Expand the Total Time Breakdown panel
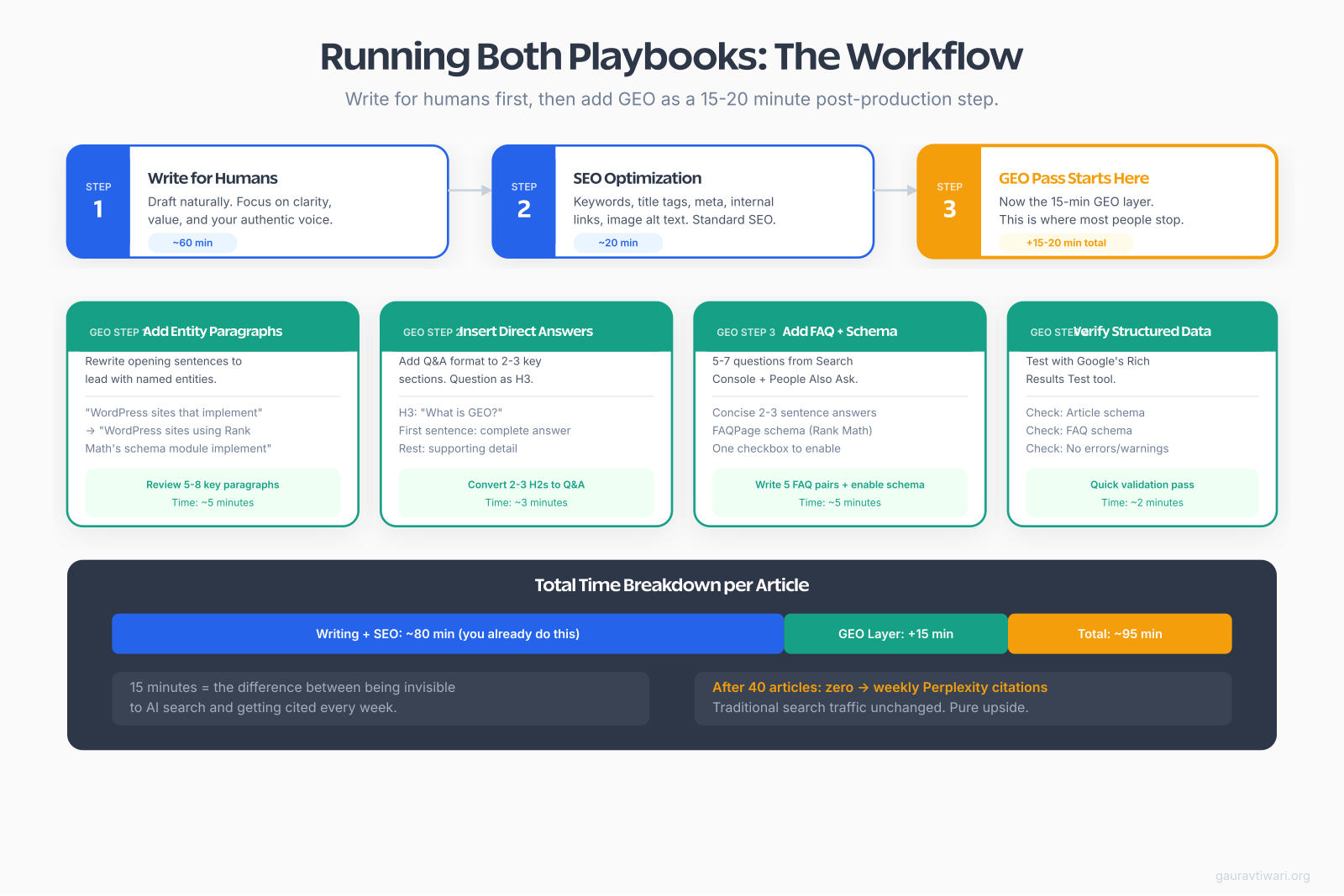This screenshot has height=896, width=1344. pos(671,585)
